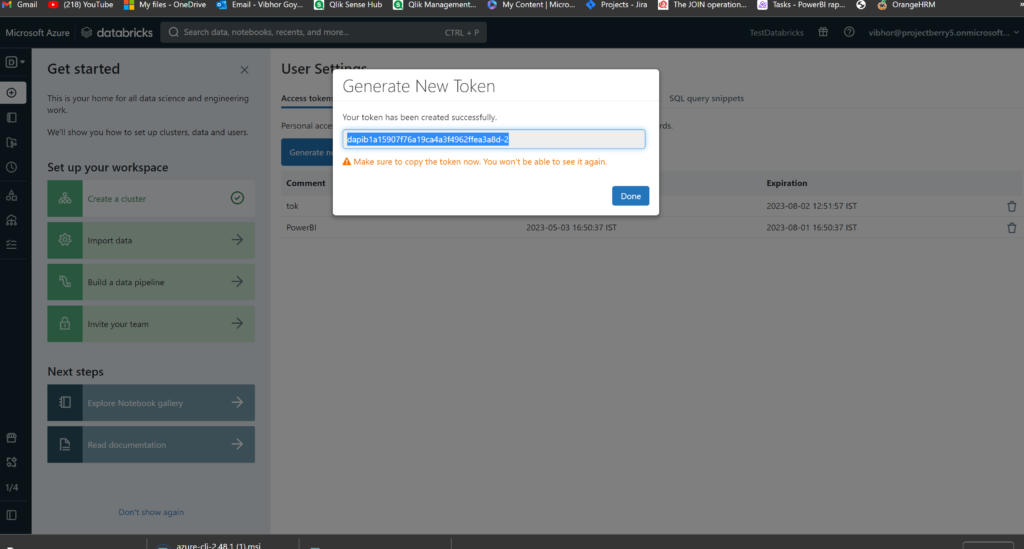
Task: Switch to the Access tokens tab
Action: coord(307,99)
